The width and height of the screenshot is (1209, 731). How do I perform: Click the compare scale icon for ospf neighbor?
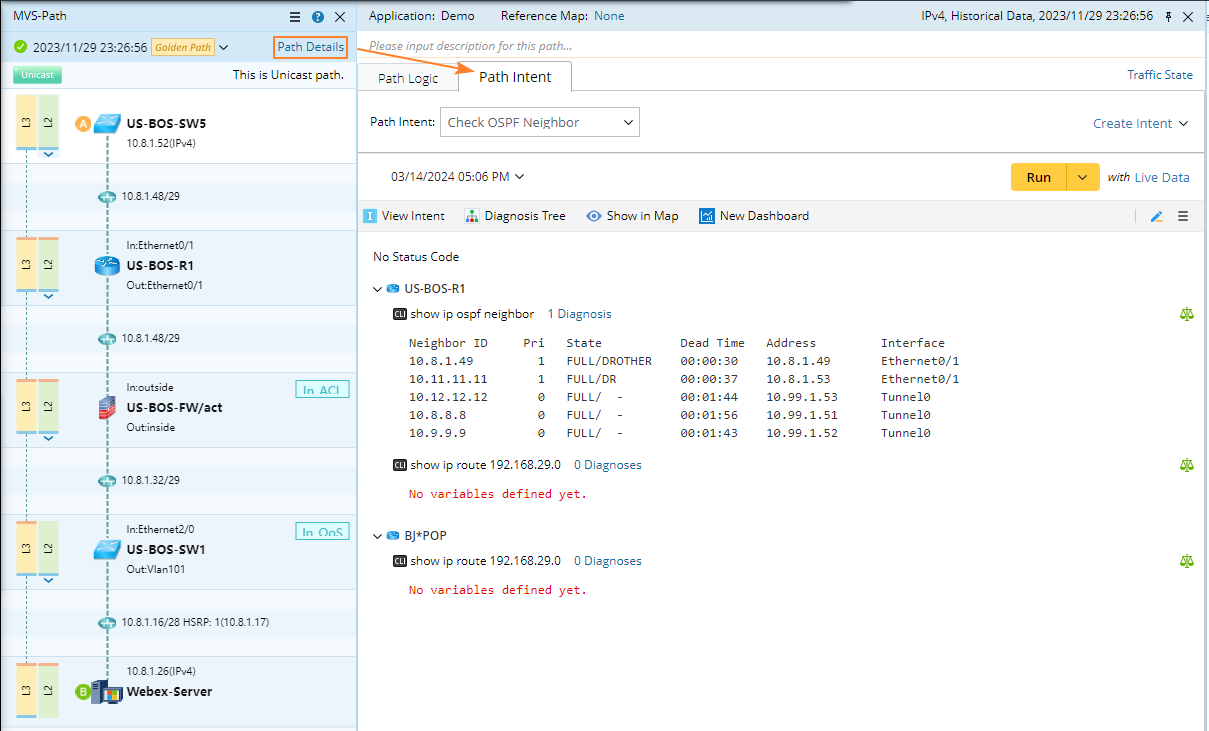pyautogui.click(x=1187, y=314)
